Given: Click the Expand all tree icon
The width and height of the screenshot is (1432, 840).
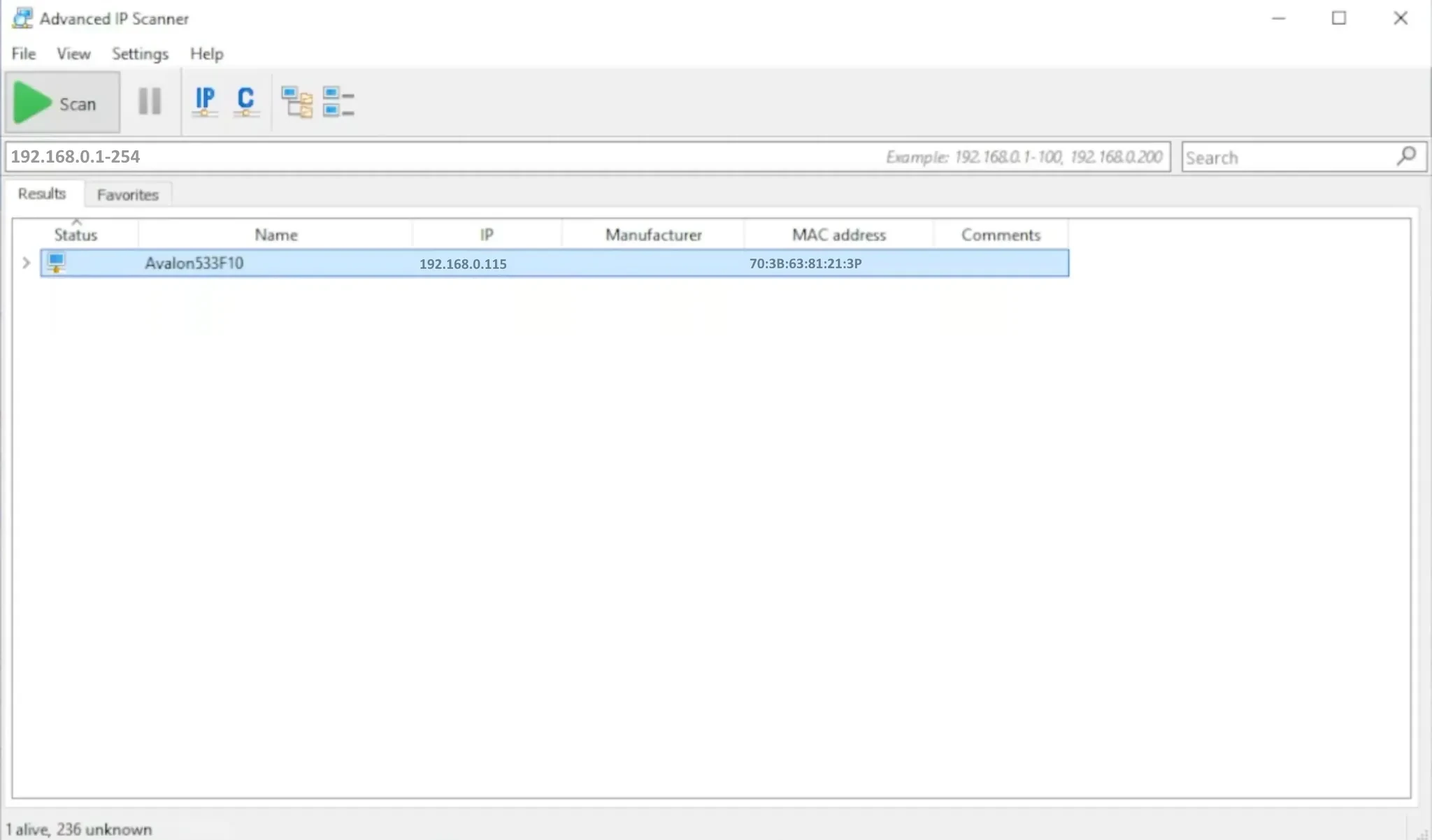Looking at the screenshot, I should (296, 102).
